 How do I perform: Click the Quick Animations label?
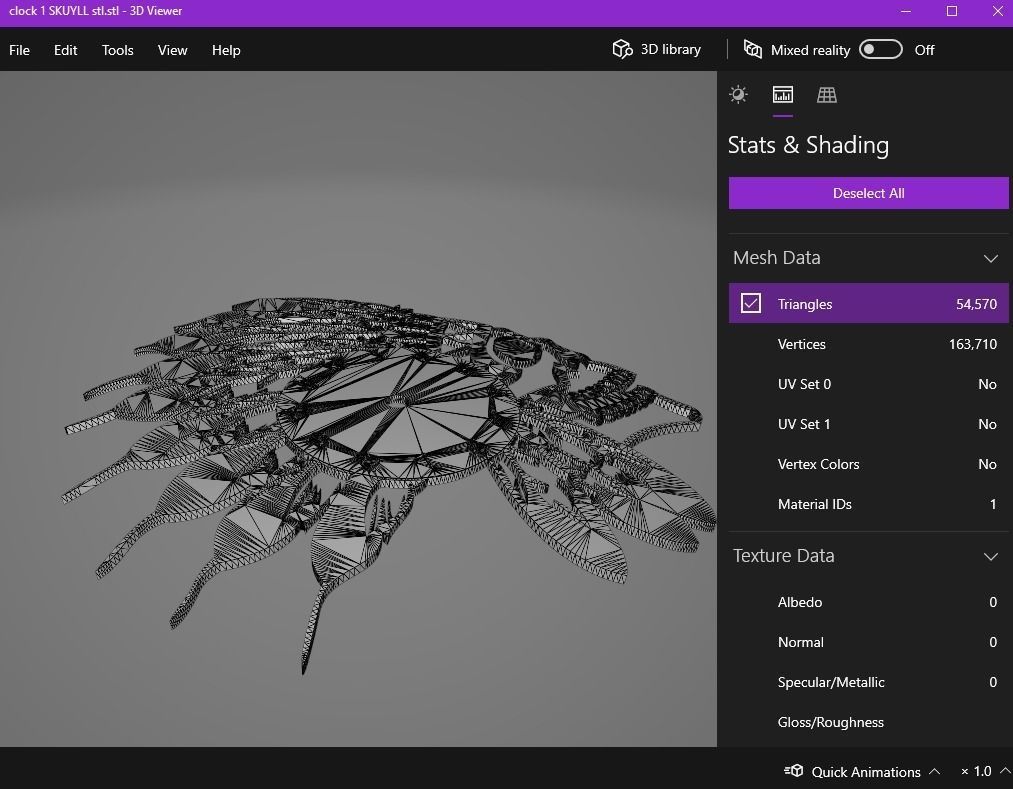(866, 771)
